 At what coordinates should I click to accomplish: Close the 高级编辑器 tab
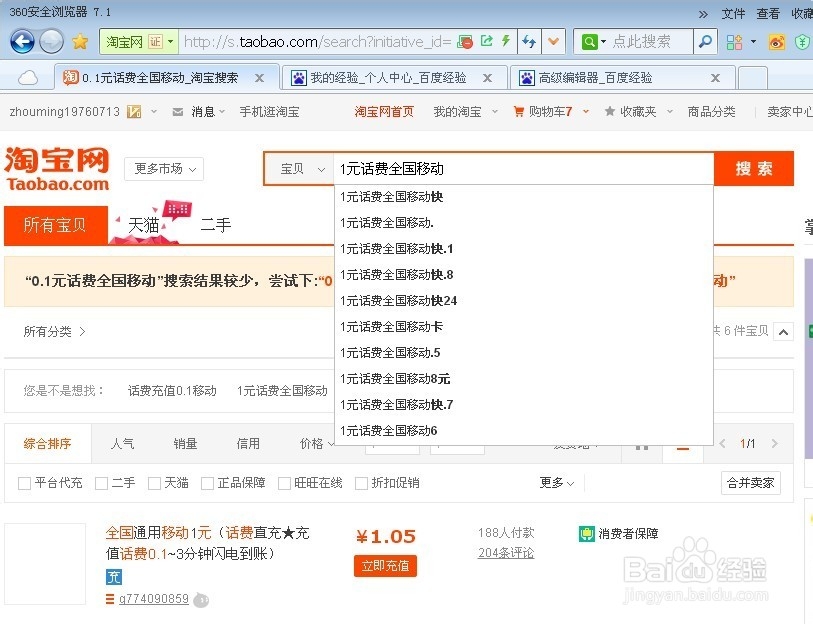(x=716, y=78)
